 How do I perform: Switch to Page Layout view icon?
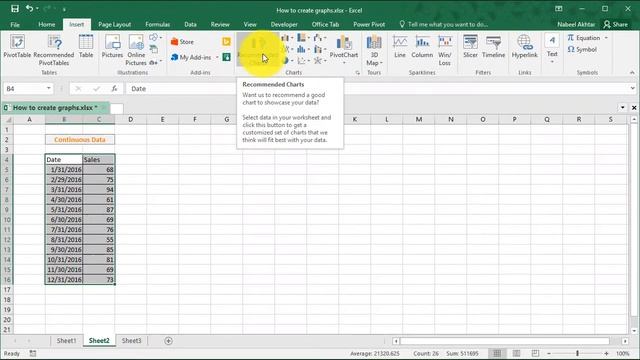(516, 353)
